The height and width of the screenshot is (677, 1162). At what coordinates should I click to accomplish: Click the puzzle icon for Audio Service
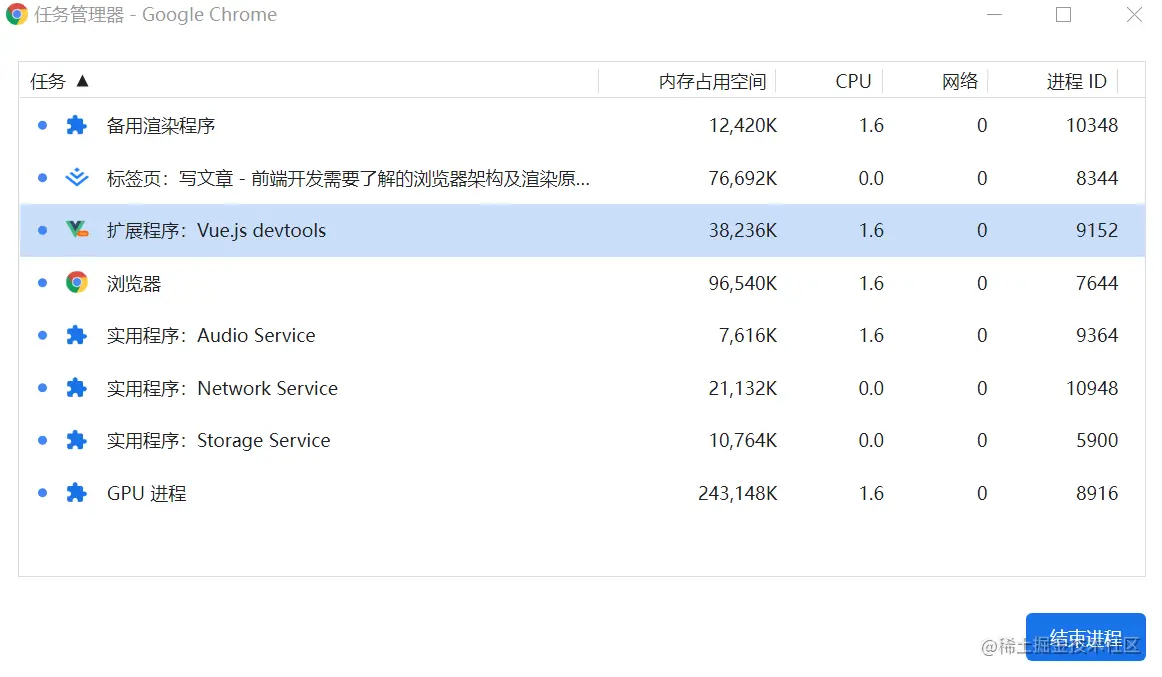pyautogui.click(x=76, y=335)
